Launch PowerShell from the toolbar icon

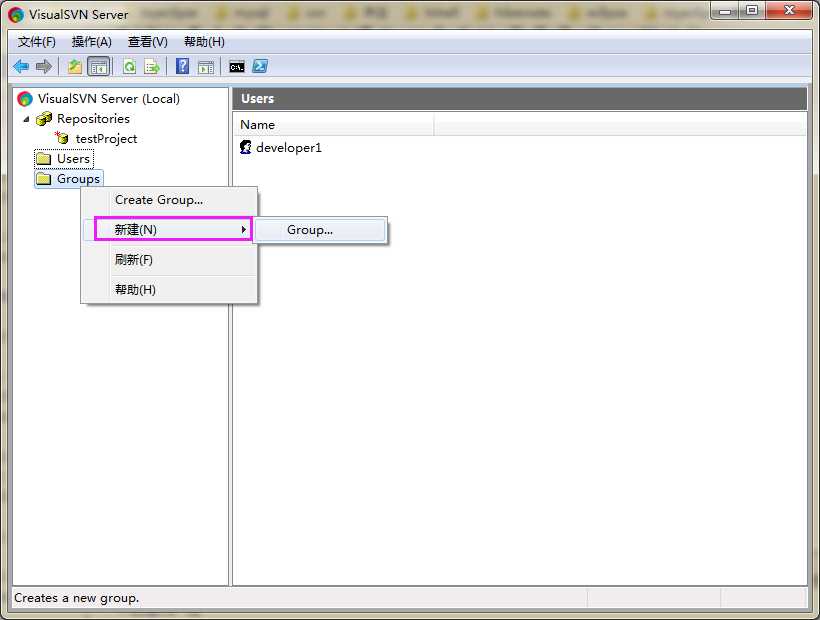[x=260, y=66]
